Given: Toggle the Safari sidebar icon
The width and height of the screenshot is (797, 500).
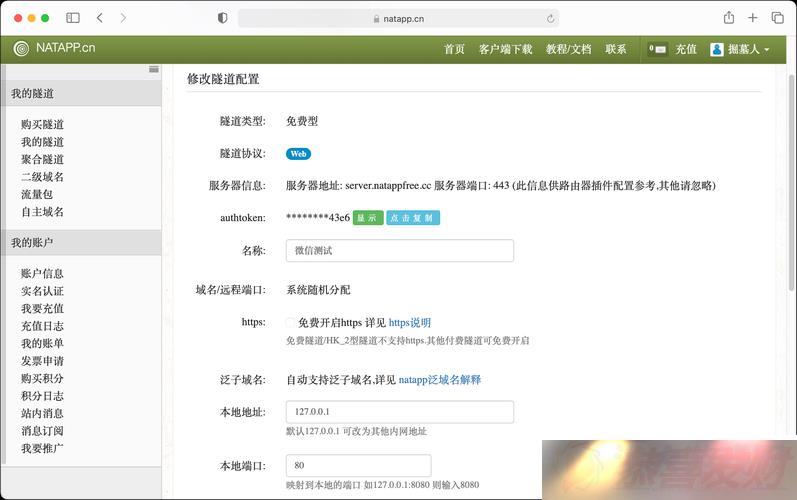Looking at the screenshot, I should (73, 18).
